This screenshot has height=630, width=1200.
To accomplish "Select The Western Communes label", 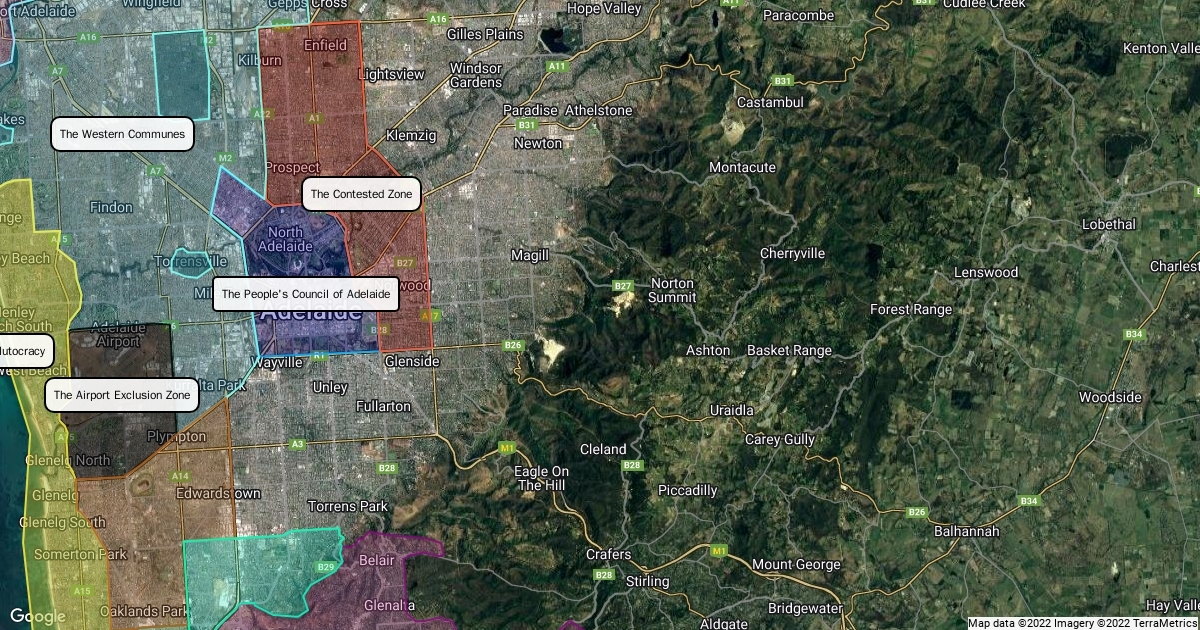I will click(x=122, y=134).
